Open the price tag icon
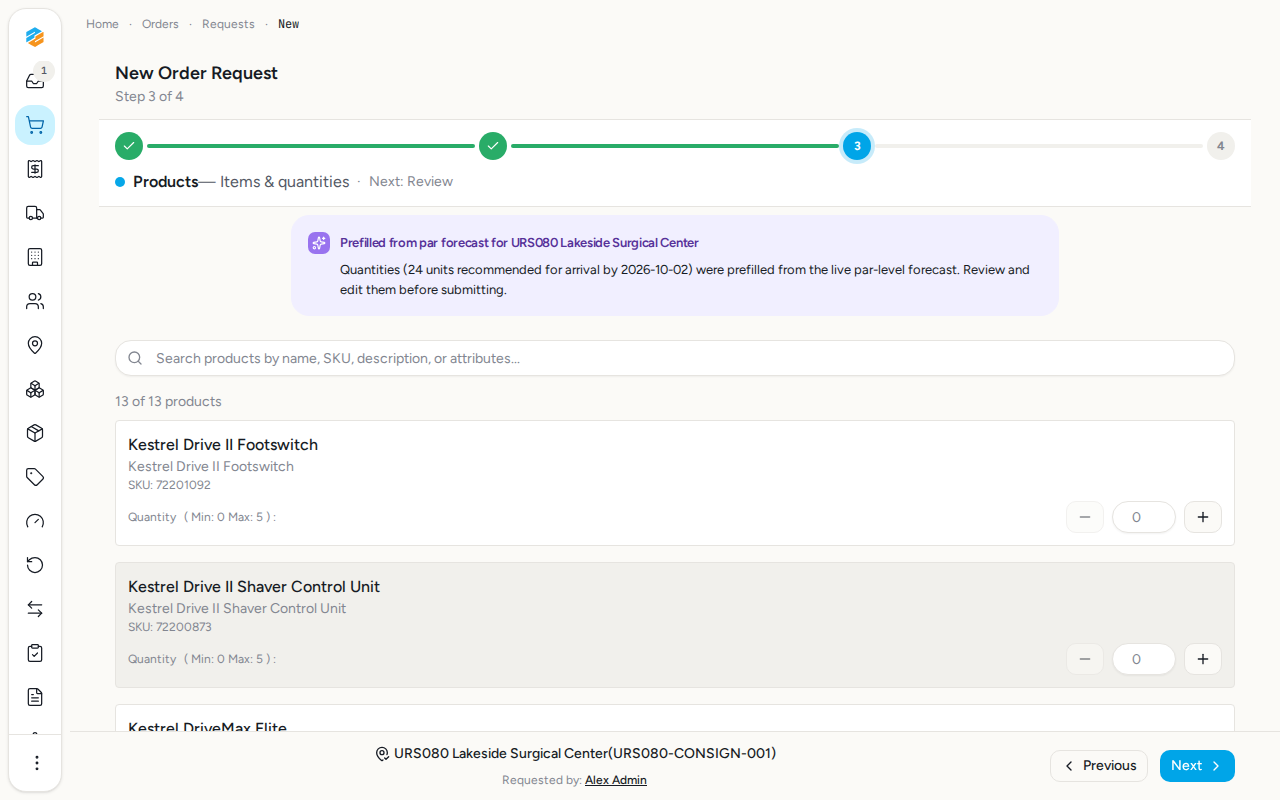1280x800 pixels. (x=35, y=477)
